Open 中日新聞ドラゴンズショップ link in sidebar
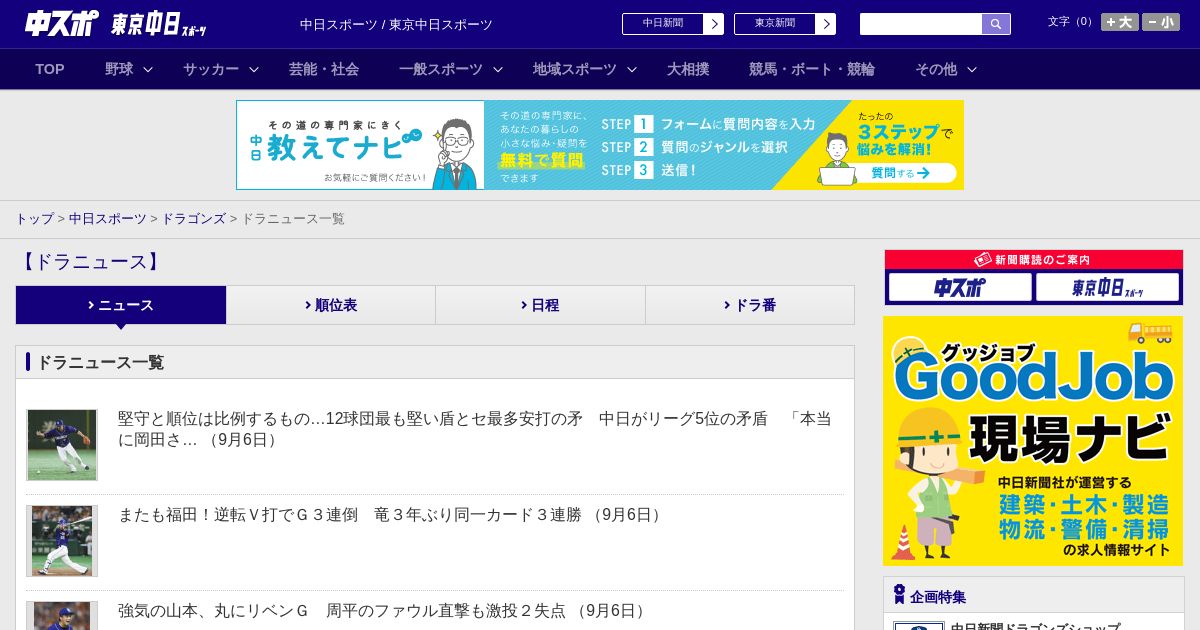1200x630 pixels. point(1035,628)
